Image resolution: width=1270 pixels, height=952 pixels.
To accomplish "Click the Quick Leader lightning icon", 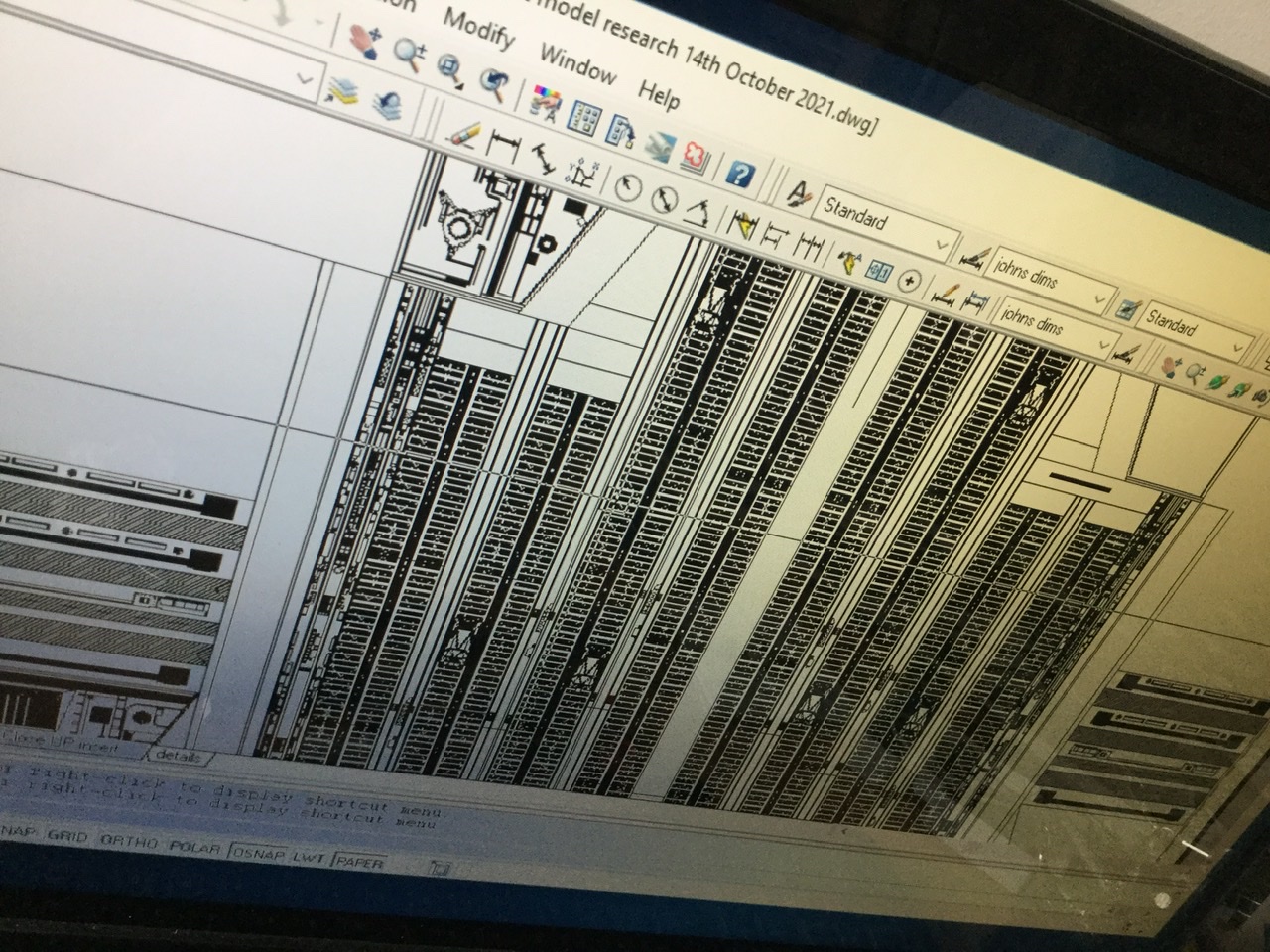I will click(x=850, y=263).
